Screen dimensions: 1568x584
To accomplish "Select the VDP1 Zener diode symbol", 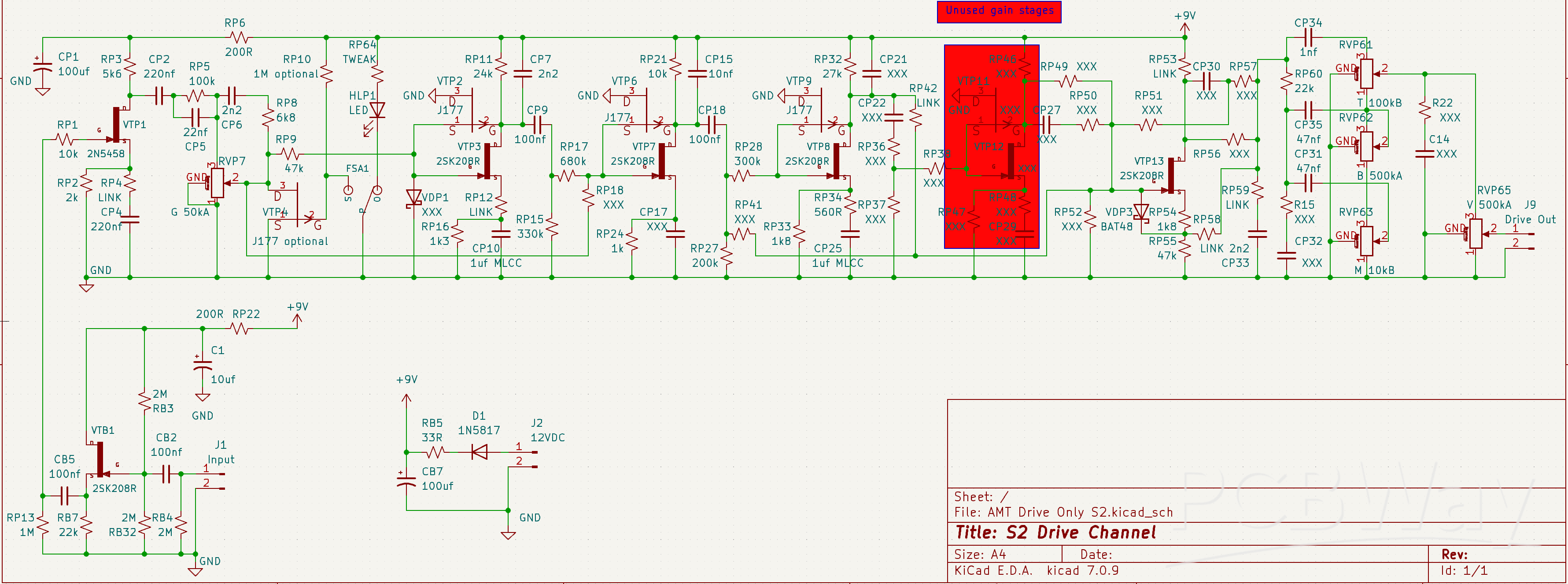I will click(x=414, y=197).
